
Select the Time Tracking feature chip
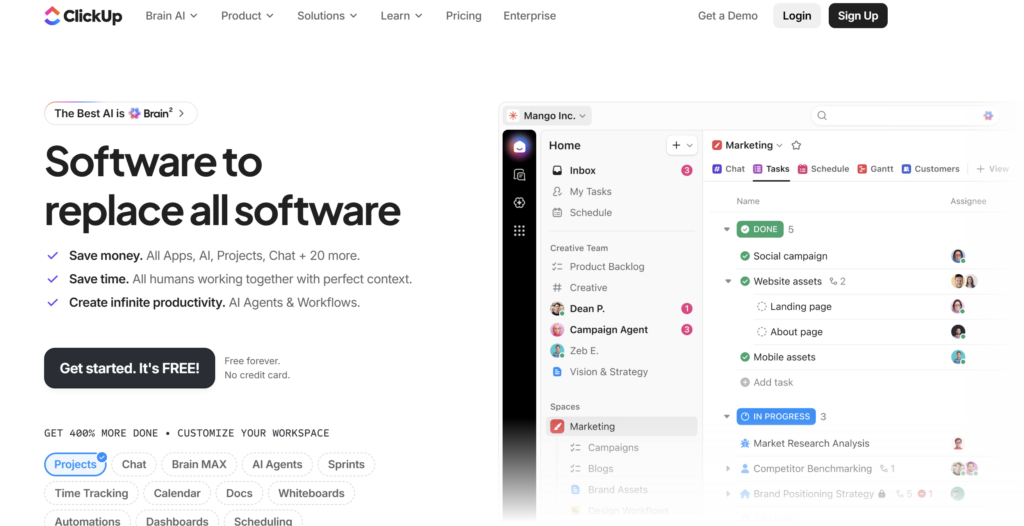point(91,493)
